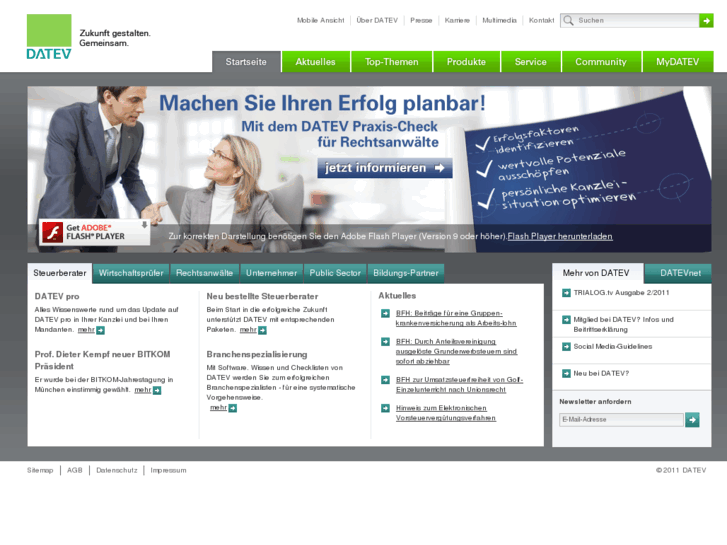
Task: Switch to DATEVnet tab
Action: click(680, 273)
